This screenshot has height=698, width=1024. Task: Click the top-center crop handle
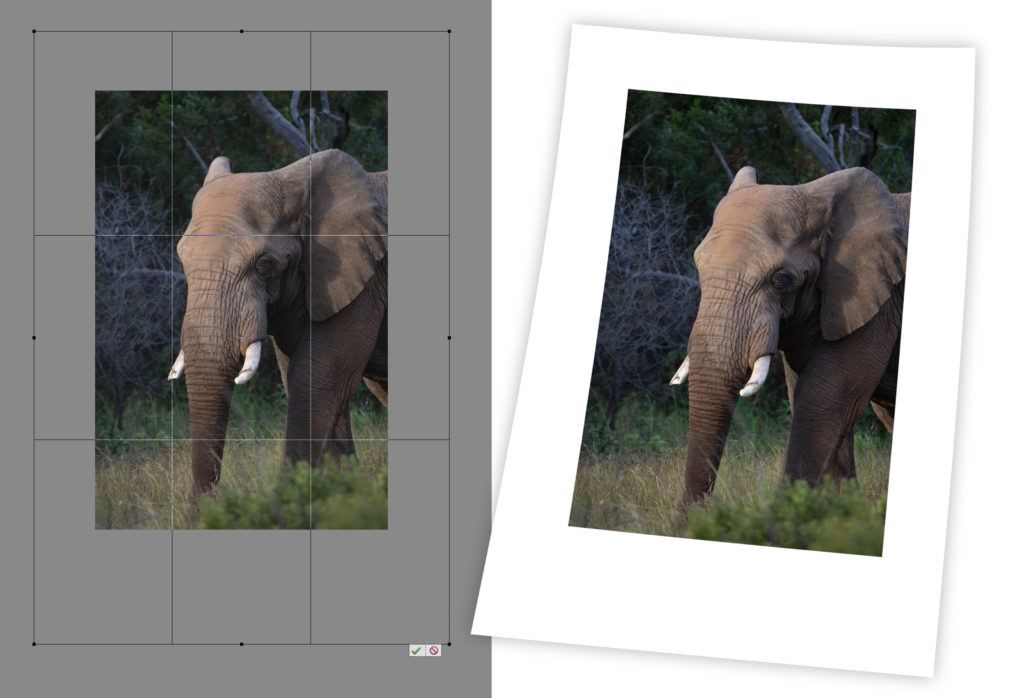click(241, 31)
